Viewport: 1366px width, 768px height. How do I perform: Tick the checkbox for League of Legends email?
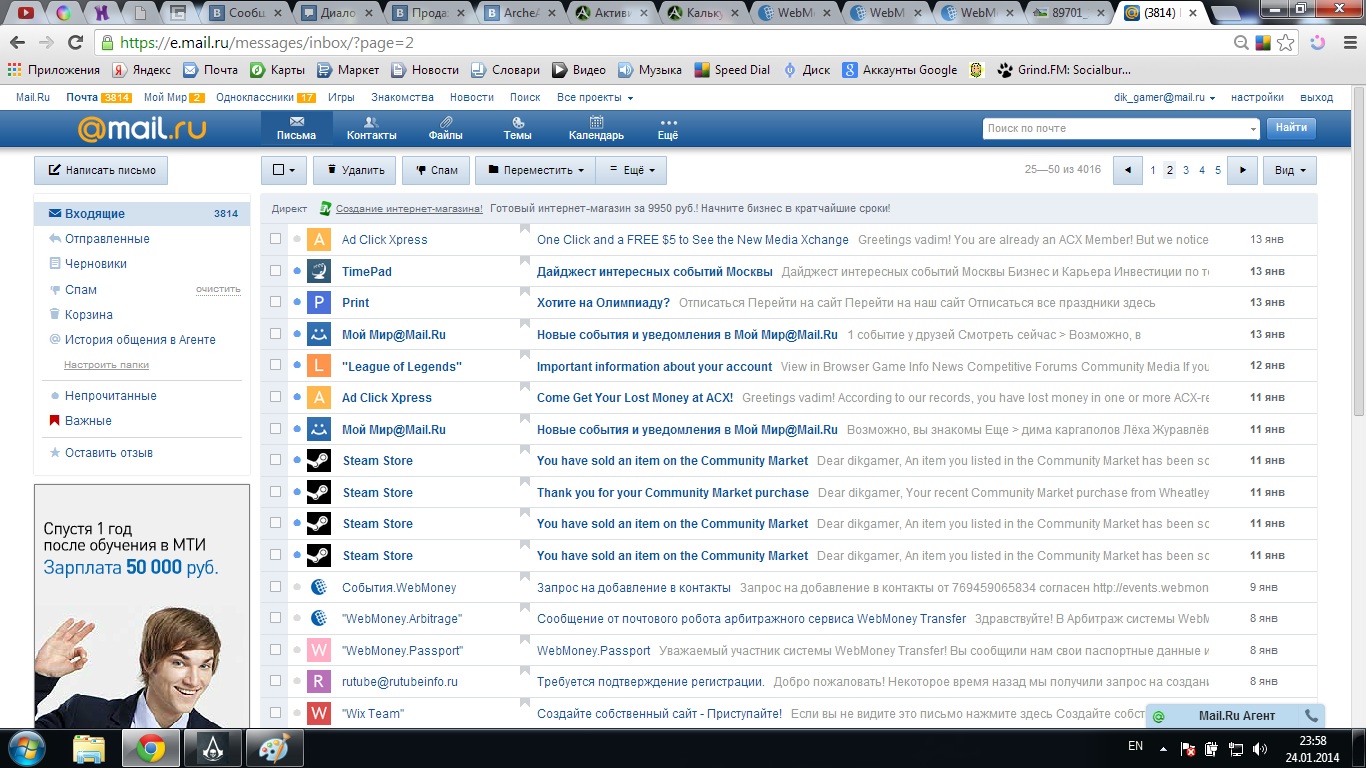click(x=276, y=366)
